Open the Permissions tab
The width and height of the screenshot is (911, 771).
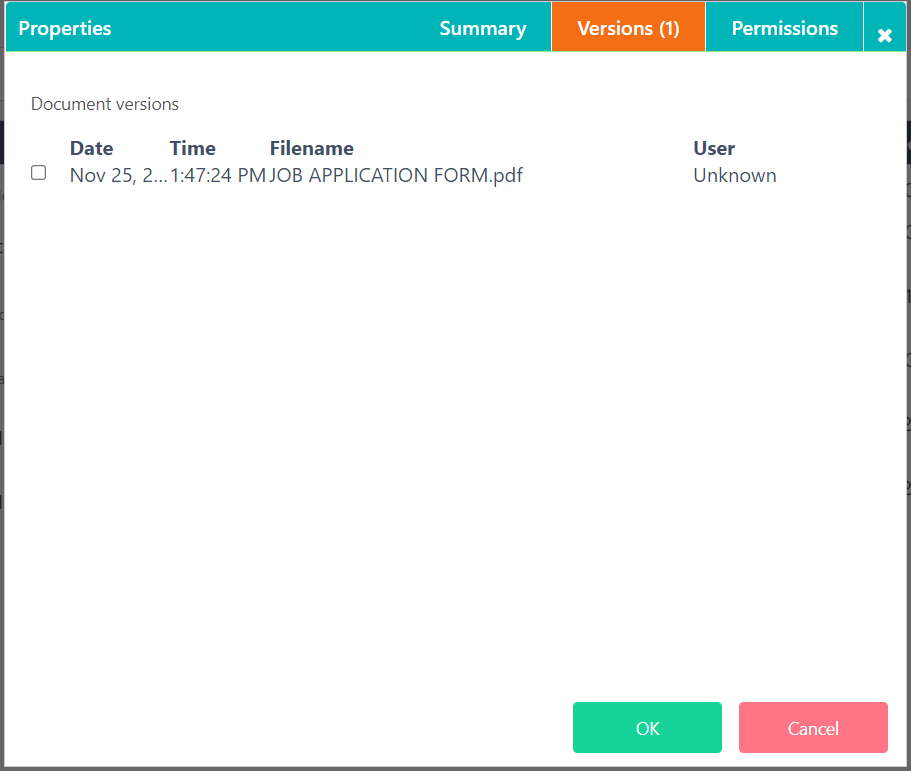tap(784, 28)
